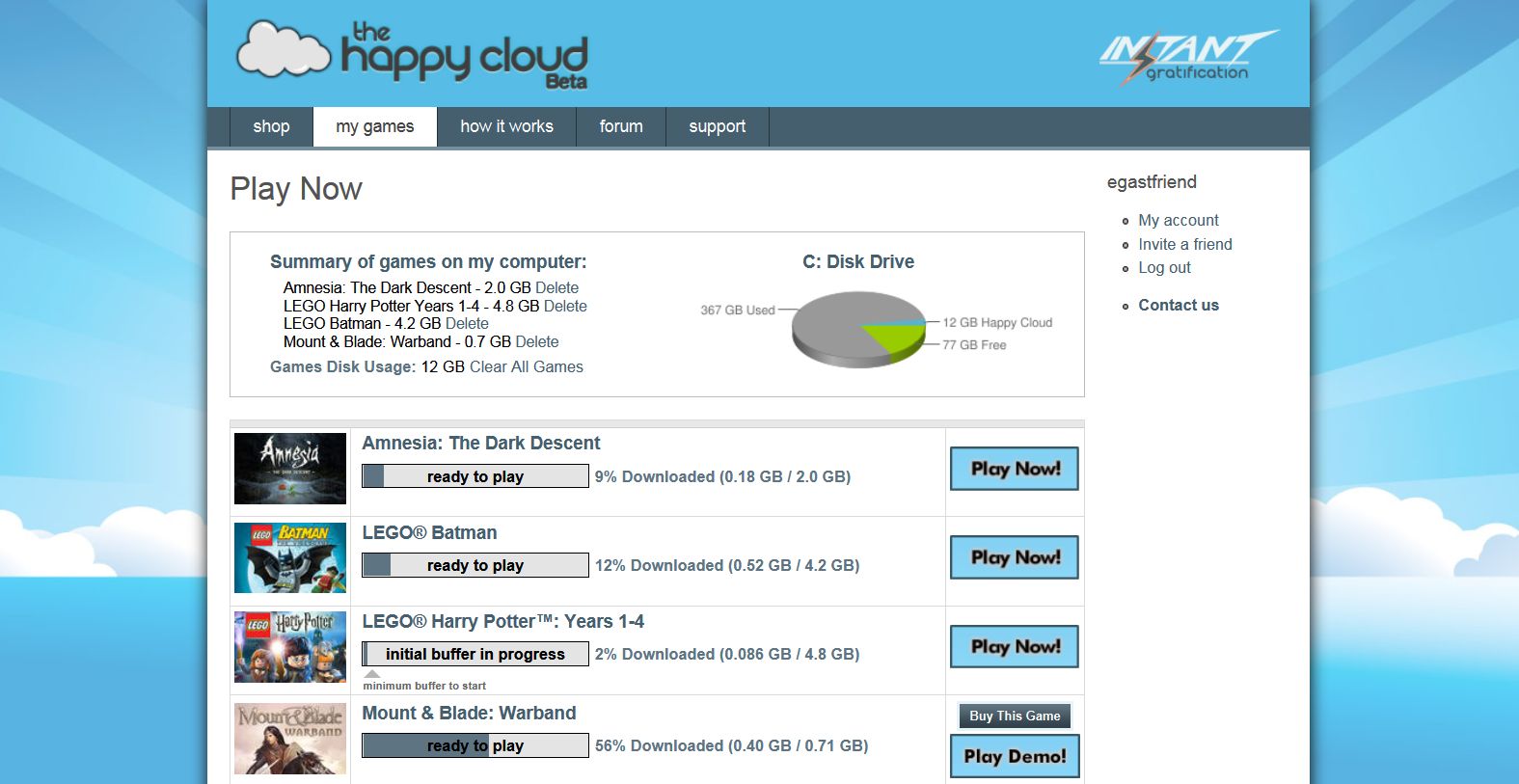
Task: Click the Buy This Game button
Action: 1015,716
